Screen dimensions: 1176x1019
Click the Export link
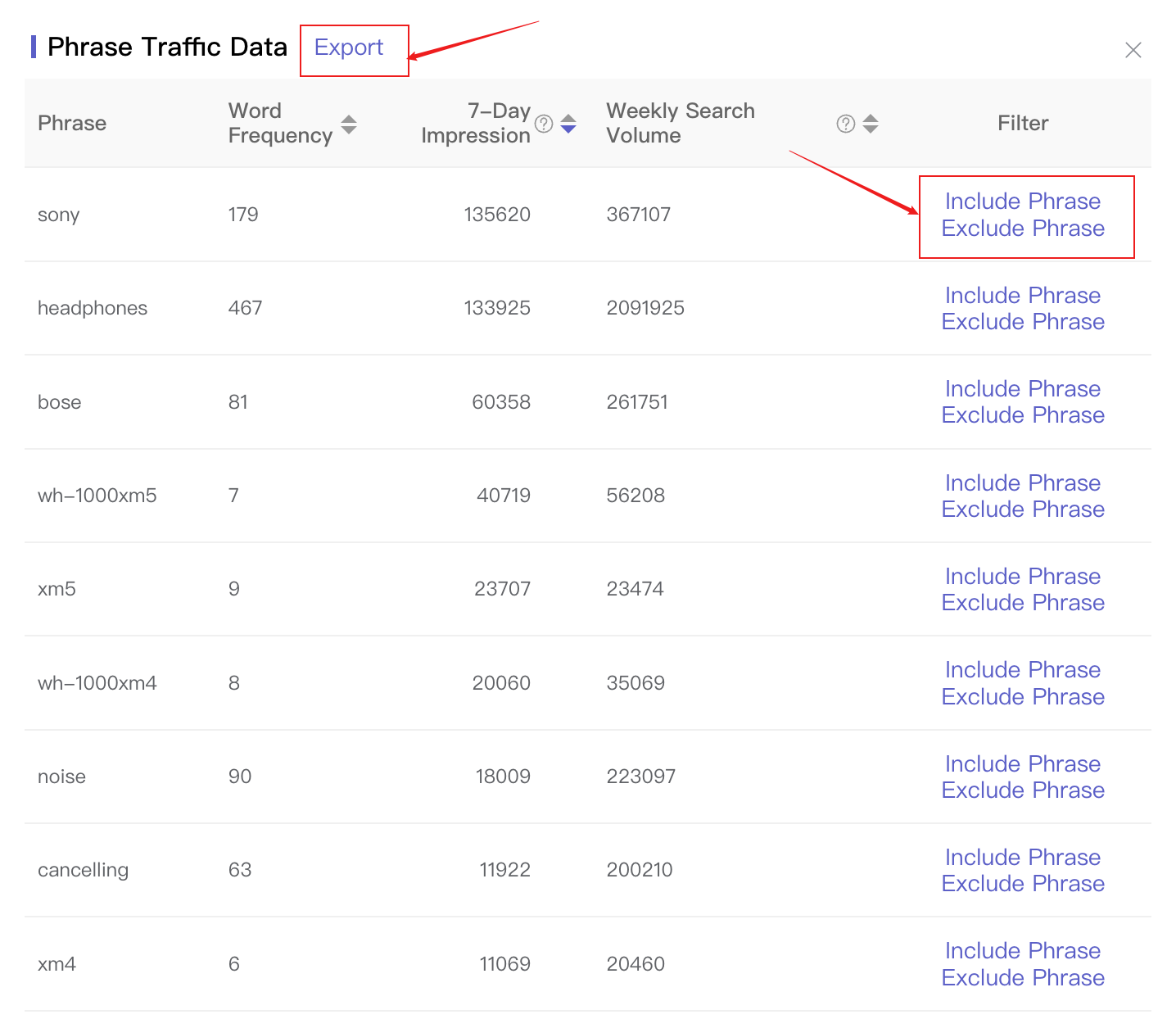[349, 48]
